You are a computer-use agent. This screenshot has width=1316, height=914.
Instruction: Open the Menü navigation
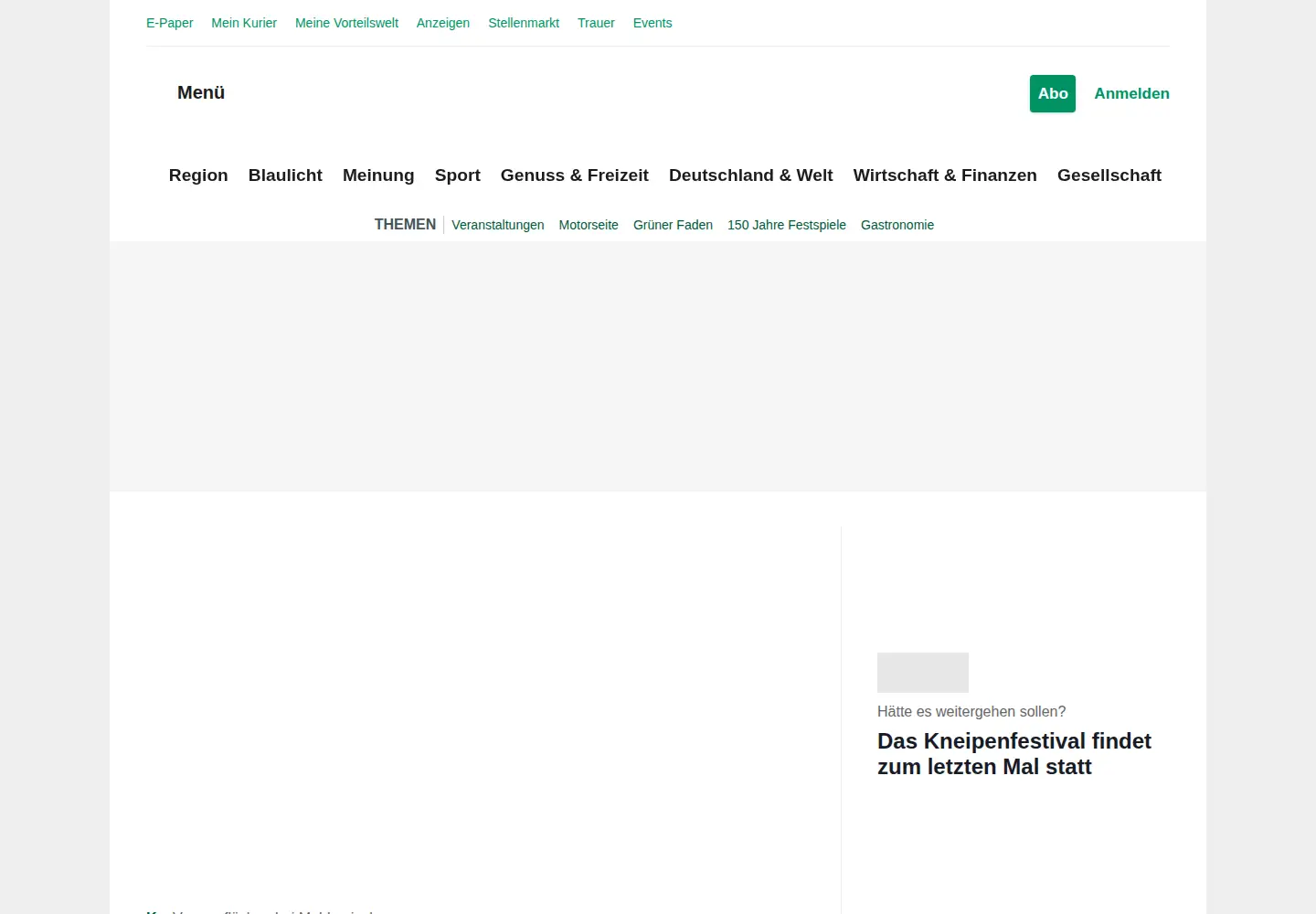(201, 92)
